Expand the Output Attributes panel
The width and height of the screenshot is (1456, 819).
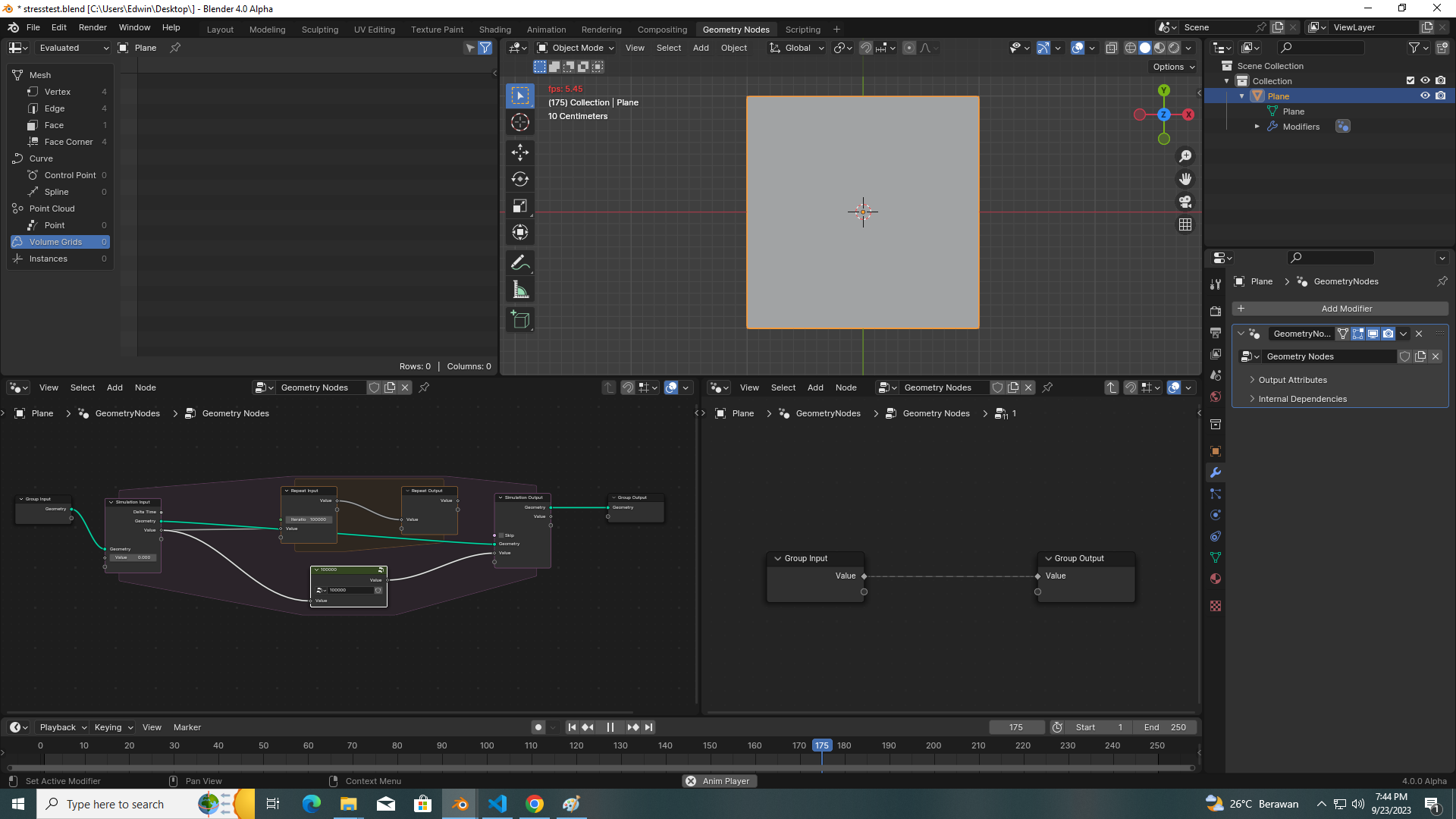pos(1292,380)
